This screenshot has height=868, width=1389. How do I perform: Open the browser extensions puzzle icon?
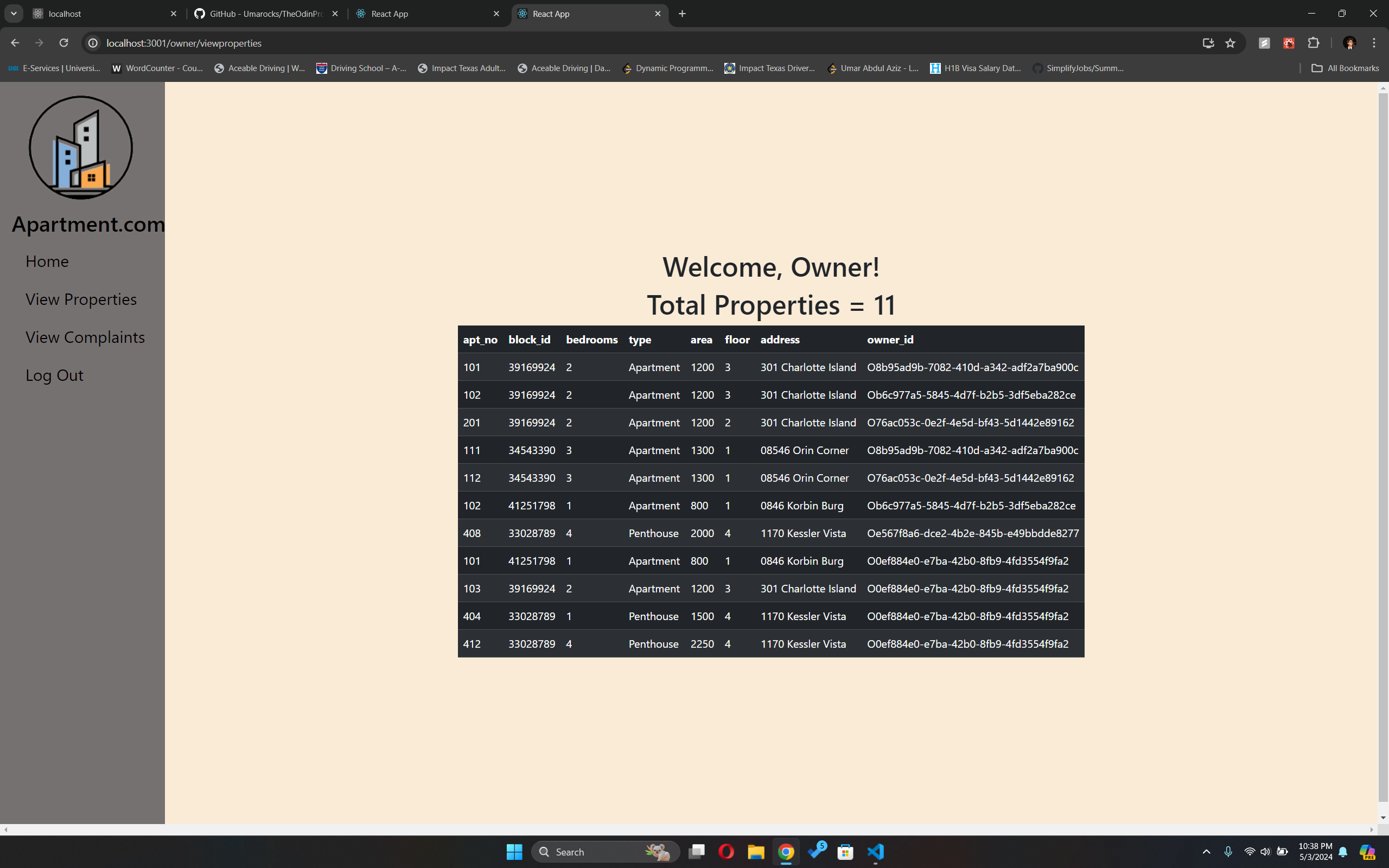(x=1313, y=43)
